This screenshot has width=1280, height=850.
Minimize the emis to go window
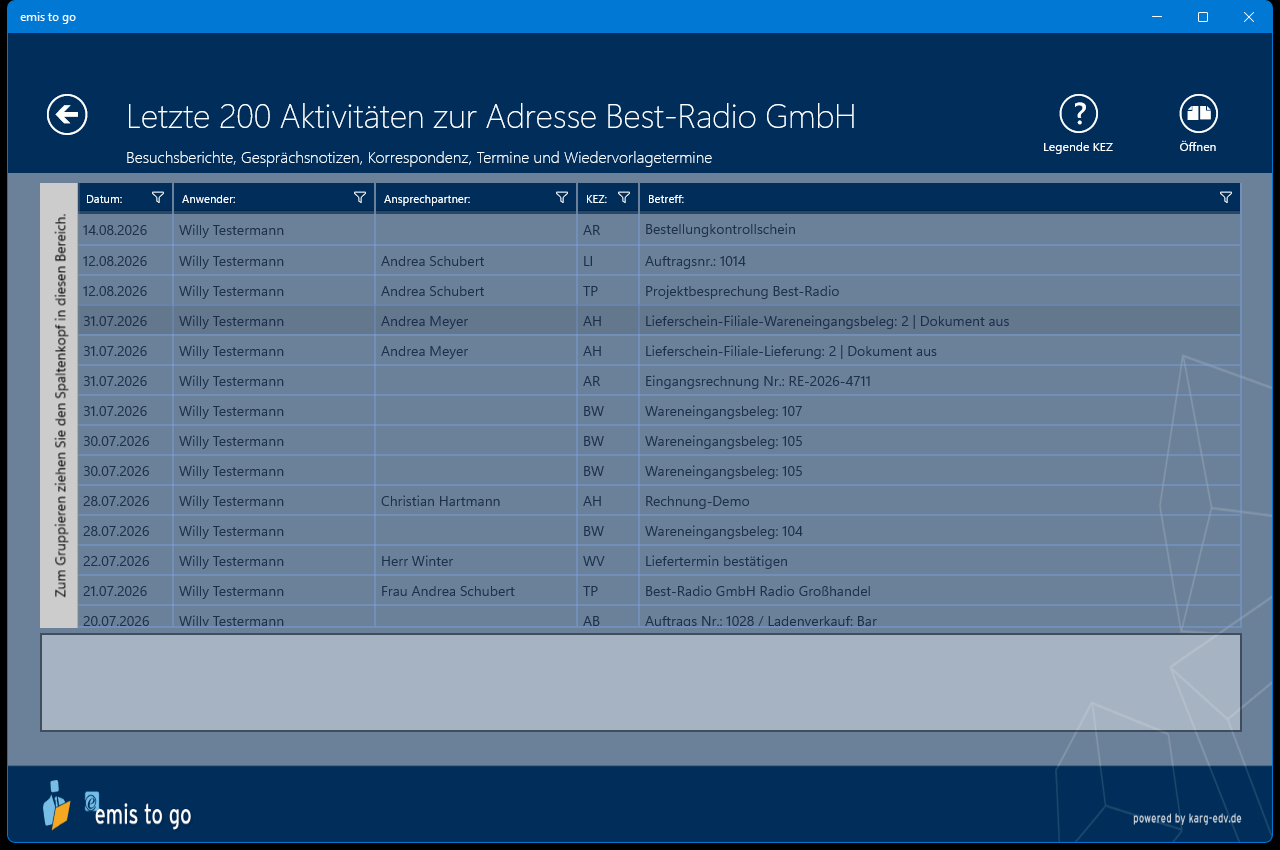1157,16
